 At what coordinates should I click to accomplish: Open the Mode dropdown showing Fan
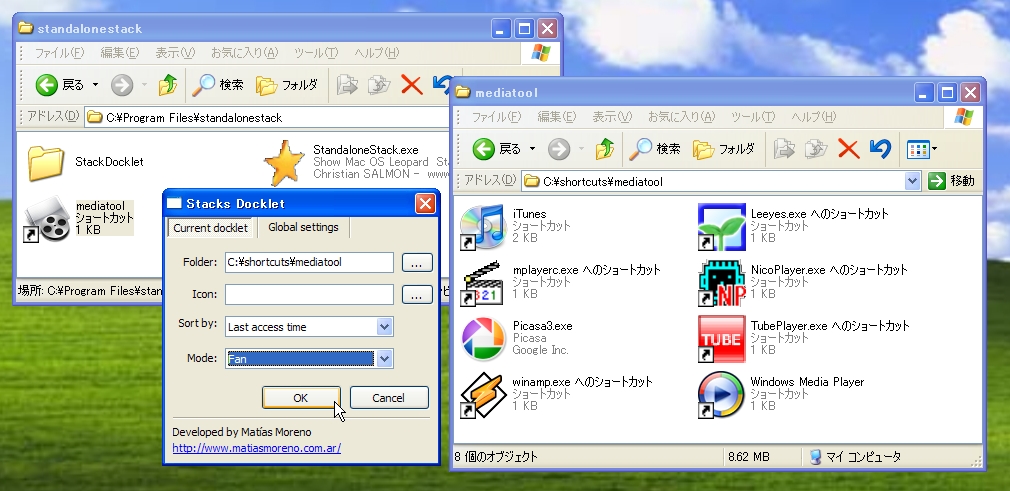tap(385, 358)
